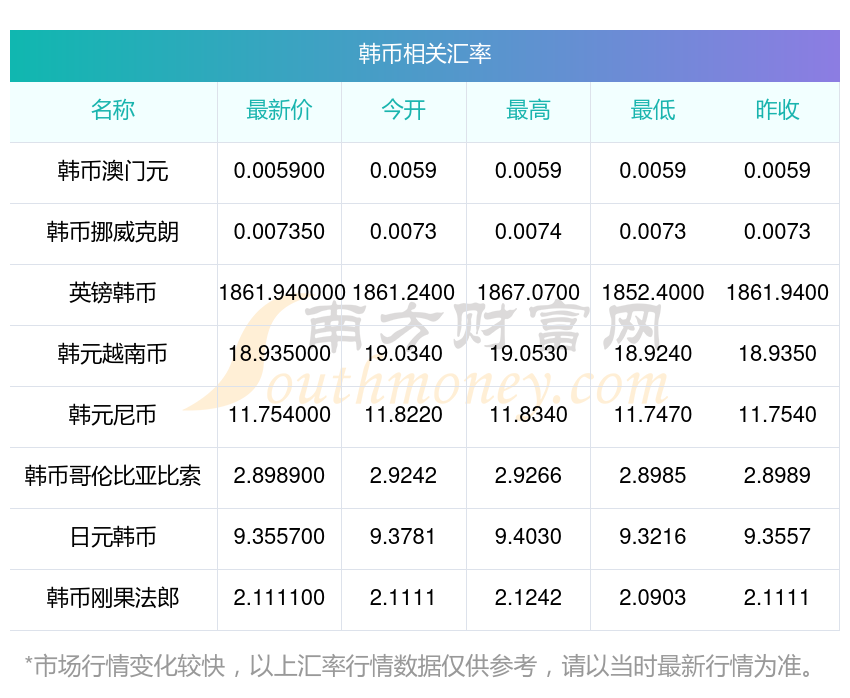Click the low value 11.7470
Image resolution: width=850 pixels, height=698 pixels.
(653, 415)
